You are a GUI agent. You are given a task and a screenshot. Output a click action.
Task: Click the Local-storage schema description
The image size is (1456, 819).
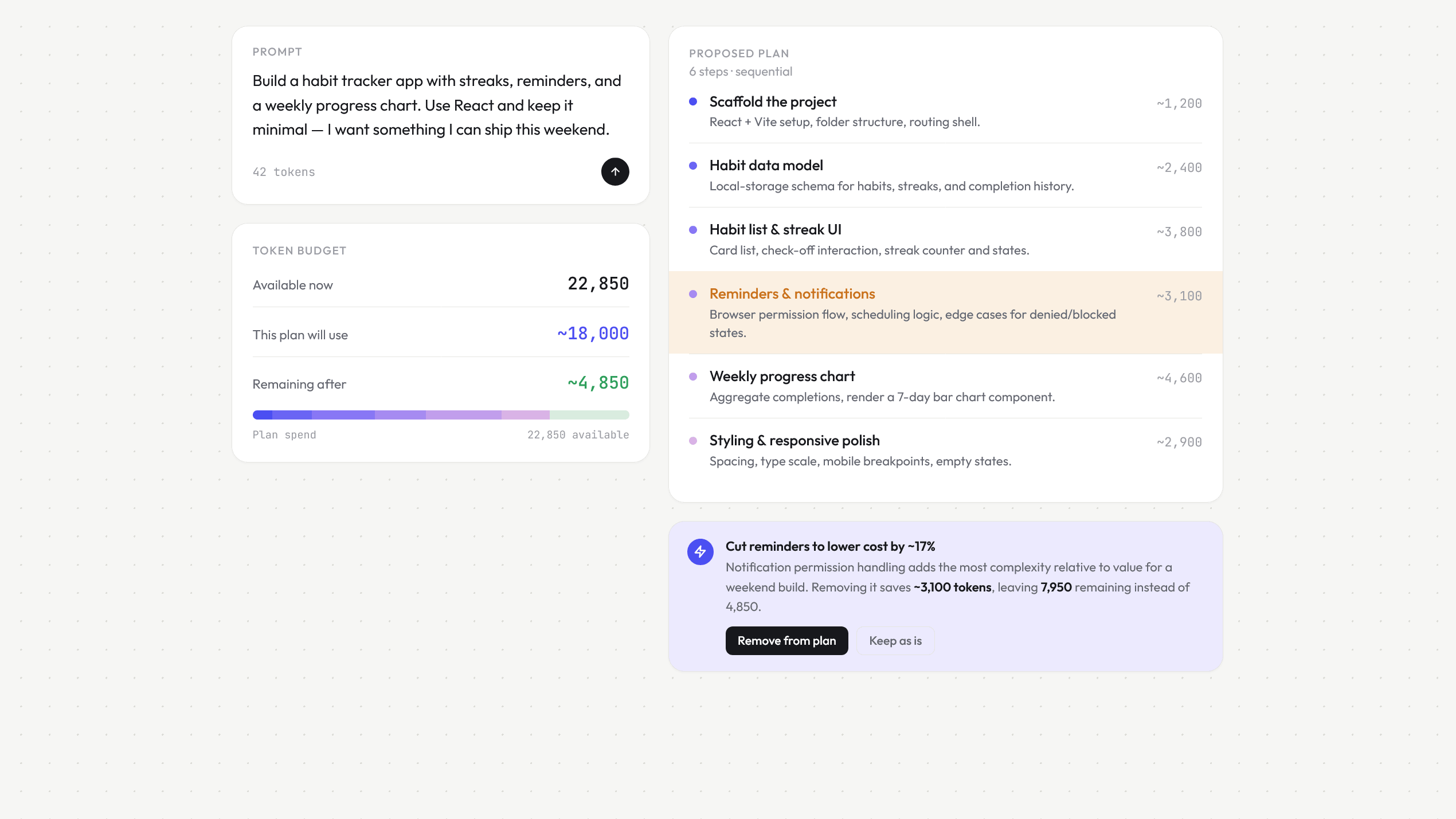pos(891,186)
